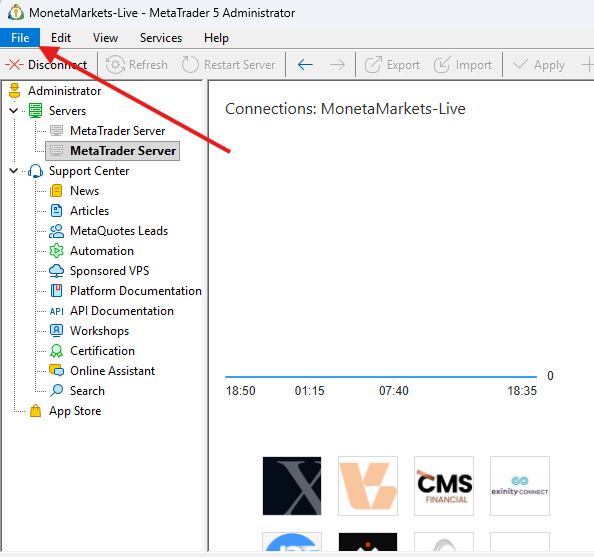594x557 pixels.
Task: Click the 18:50 chart time label
Action: click(241, 391)
